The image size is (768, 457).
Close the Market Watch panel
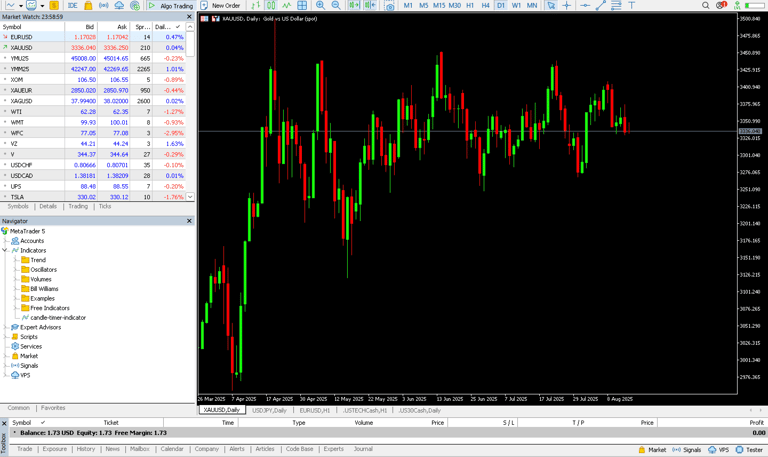pos(190,17)
